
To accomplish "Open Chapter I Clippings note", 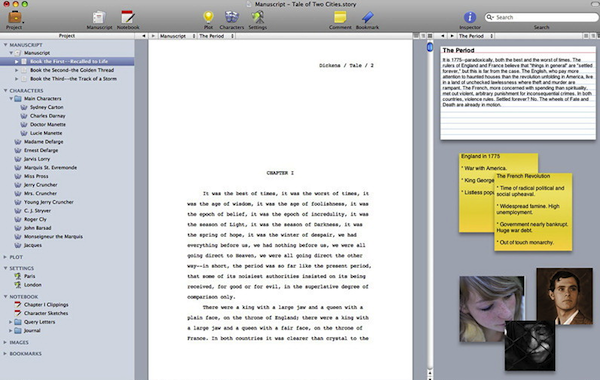I will [x=46, y=305].
